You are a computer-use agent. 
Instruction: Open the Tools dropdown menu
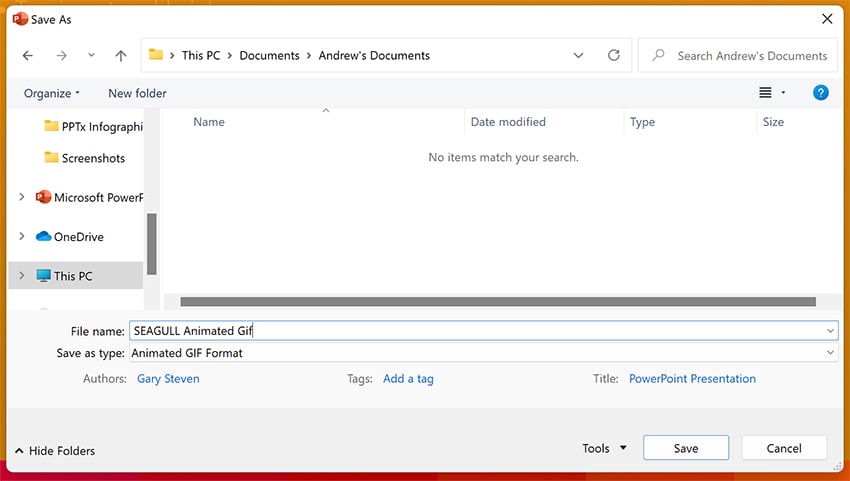tap(604, 449)
